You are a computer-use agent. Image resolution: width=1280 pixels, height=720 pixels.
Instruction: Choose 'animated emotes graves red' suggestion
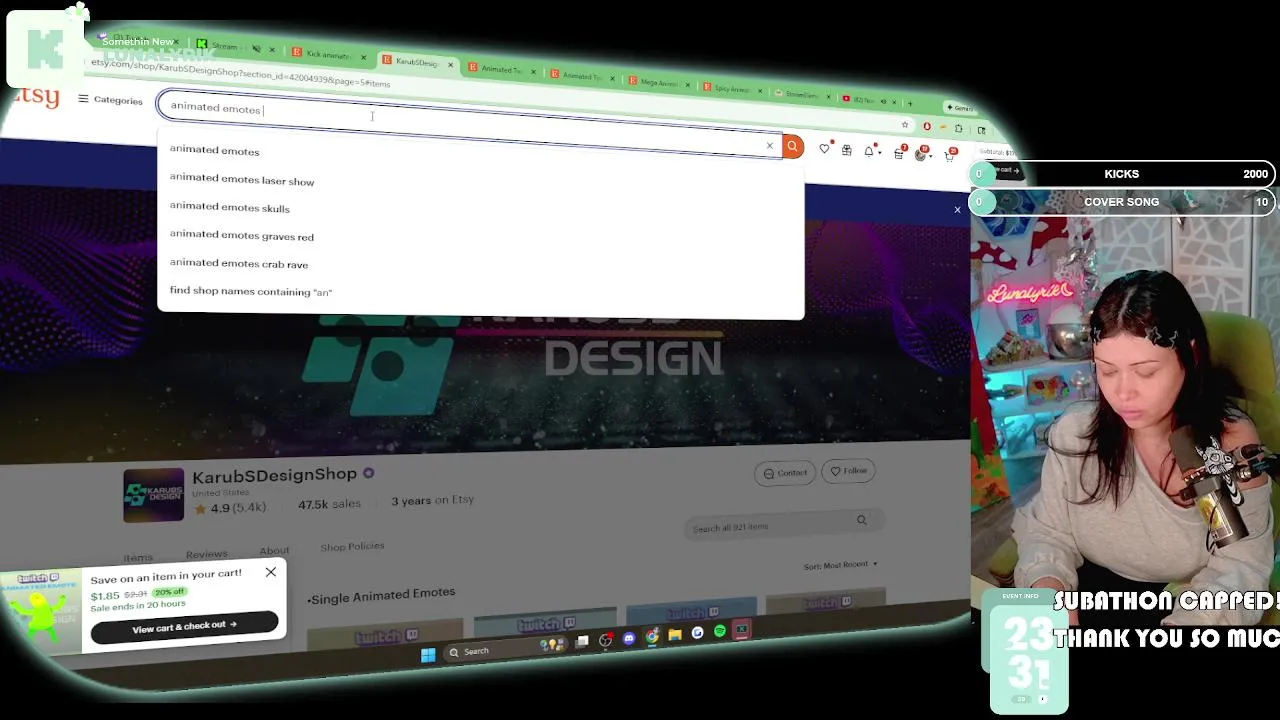[x=241, y=235]
